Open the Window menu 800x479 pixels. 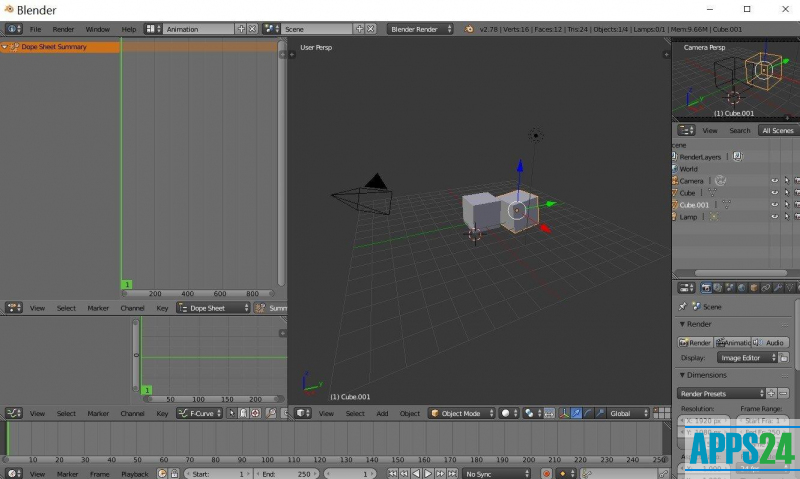[97, 29]
